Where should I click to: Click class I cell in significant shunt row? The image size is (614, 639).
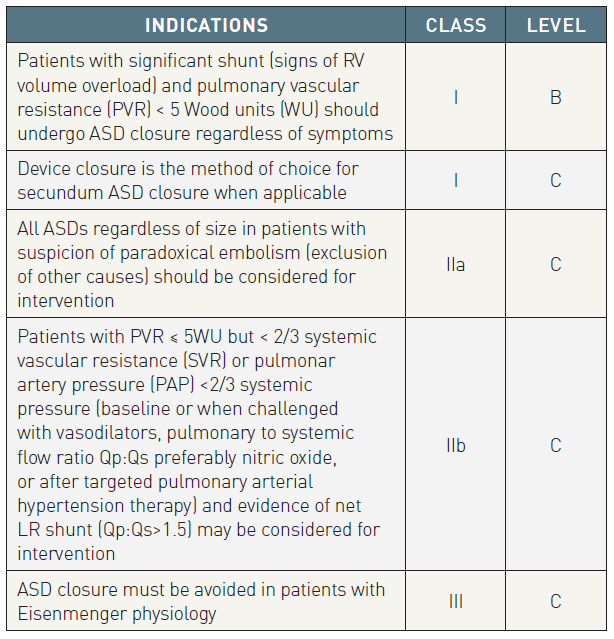pos(456,97)
